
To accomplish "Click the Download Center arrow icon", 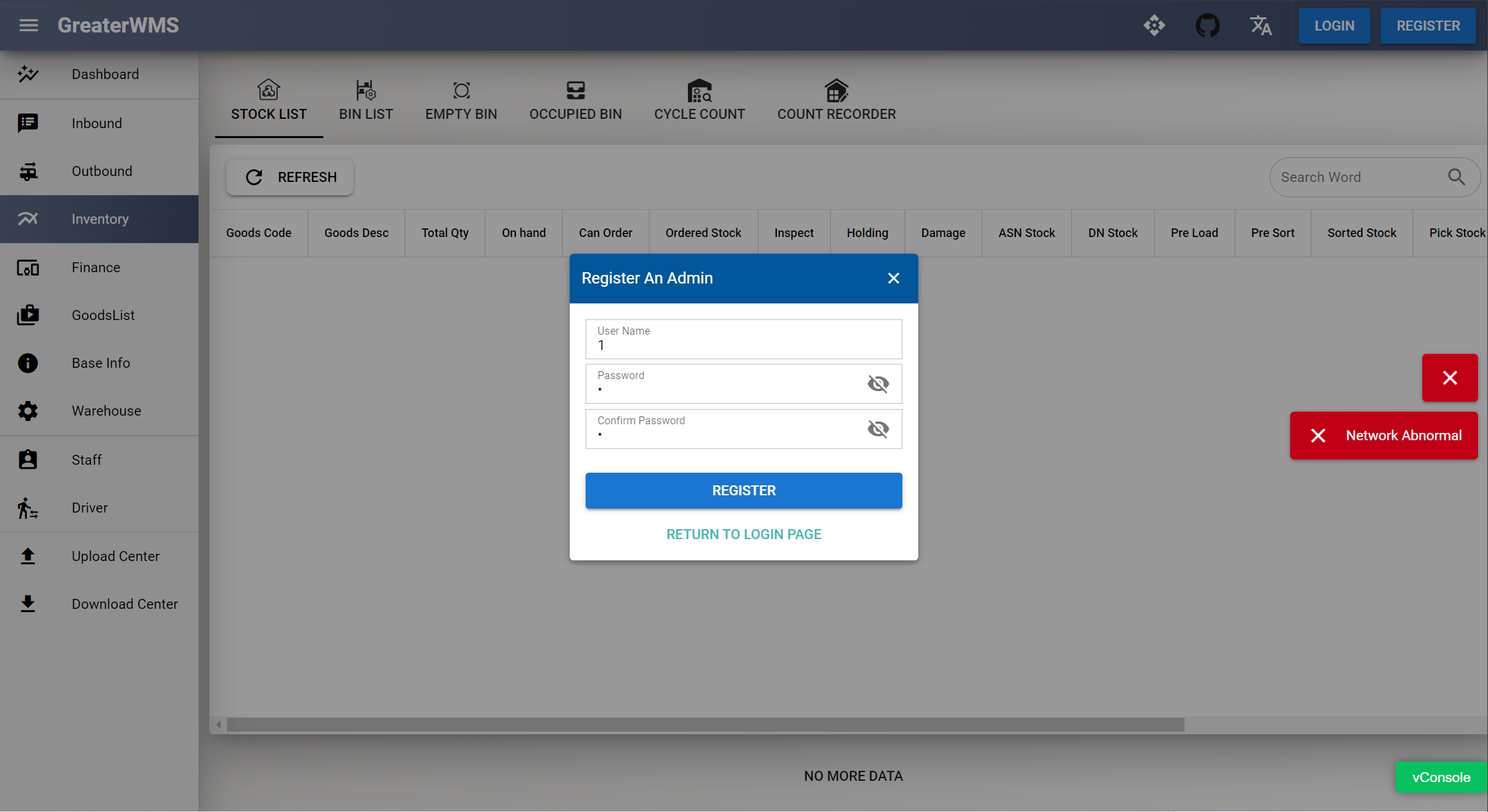I will (x=28, y=604).
